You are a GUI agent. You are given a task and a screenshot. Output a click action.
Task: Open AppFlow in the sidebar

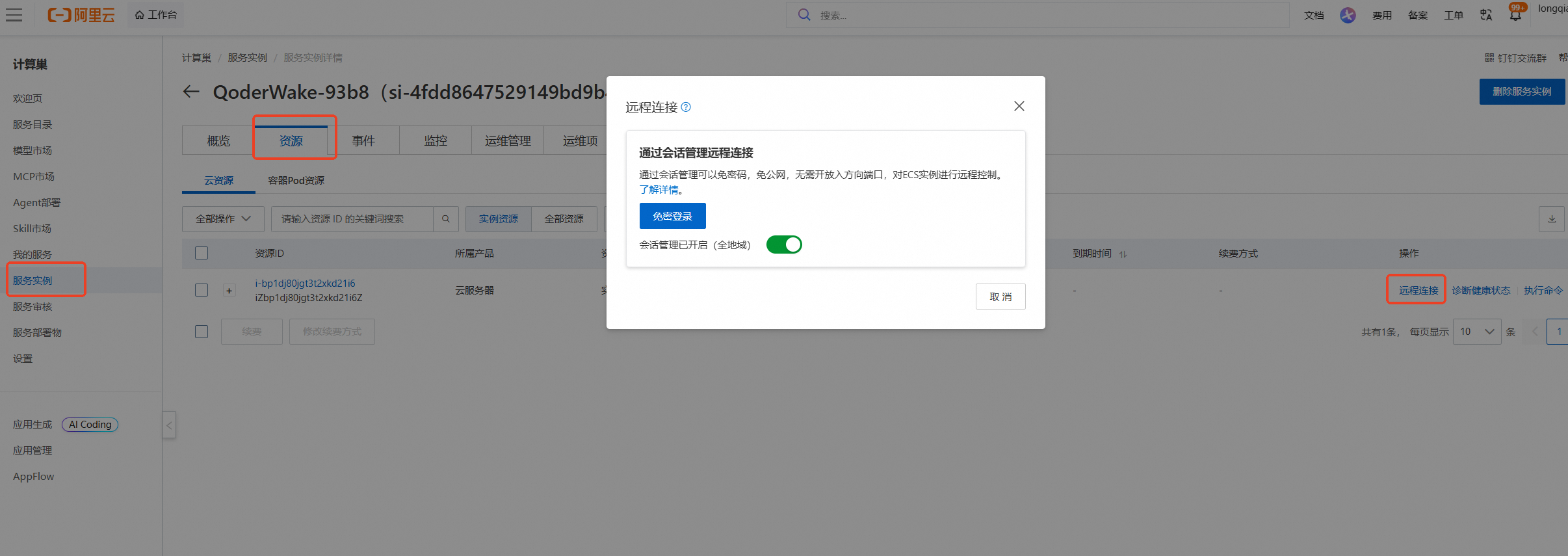(x=34, y=476)
